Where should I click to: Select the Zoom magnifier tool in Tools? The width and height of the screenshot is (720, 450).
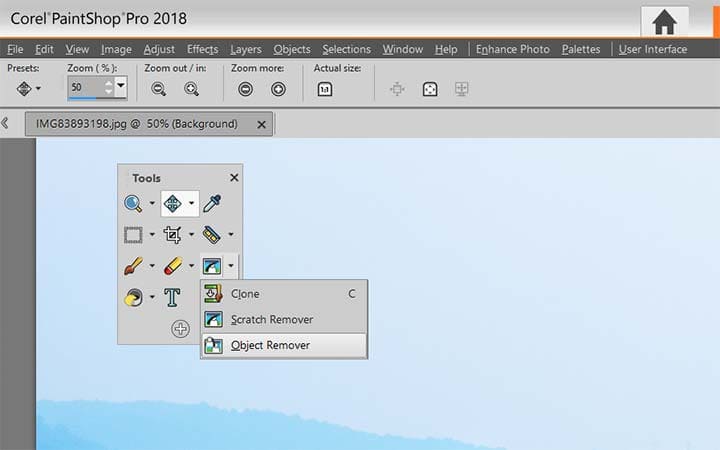[x=133, y=203]
